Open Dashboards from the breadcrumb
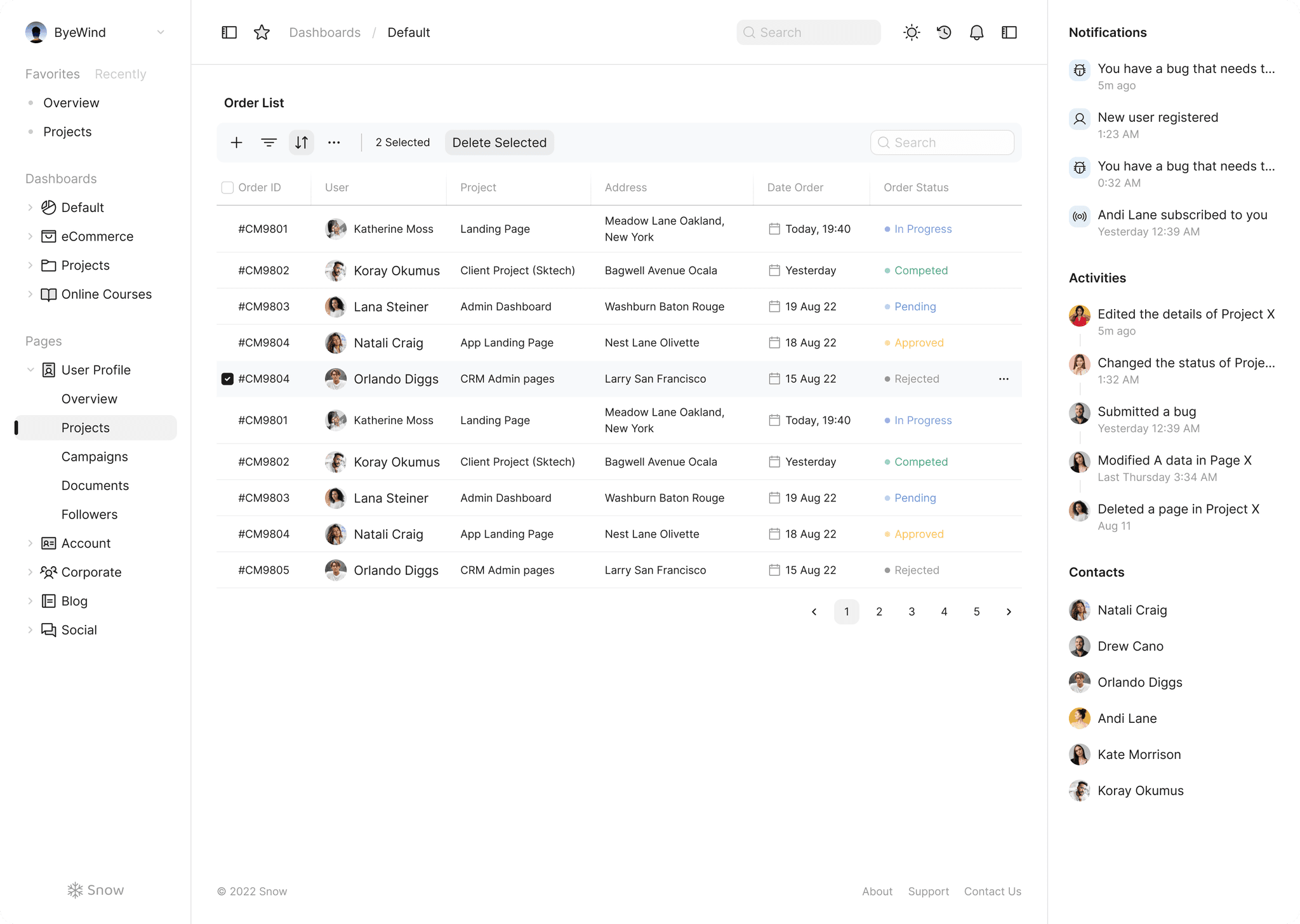The image size is (1300, 924). pos(325,32)
